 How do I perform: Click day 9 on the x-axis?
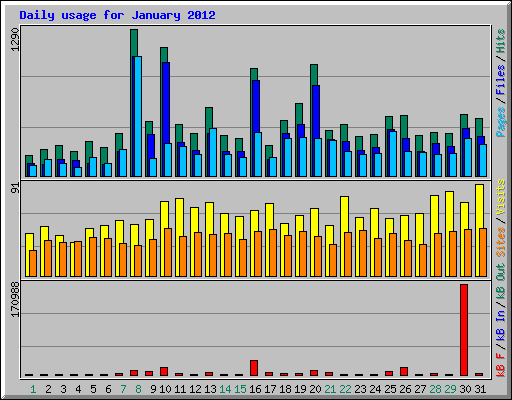coord(153,389)
